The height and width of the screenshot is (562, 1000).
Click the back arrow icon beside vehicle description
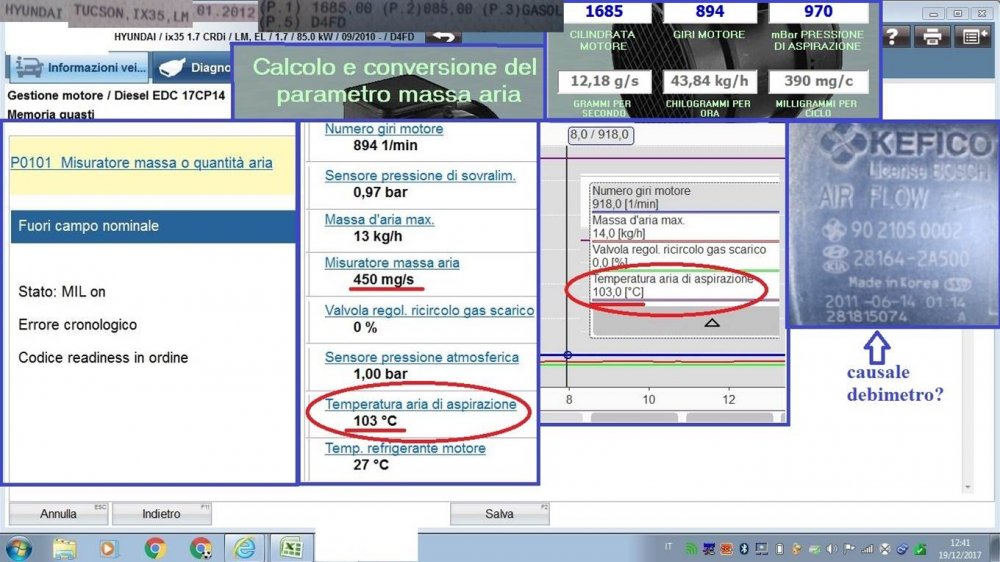443,36
